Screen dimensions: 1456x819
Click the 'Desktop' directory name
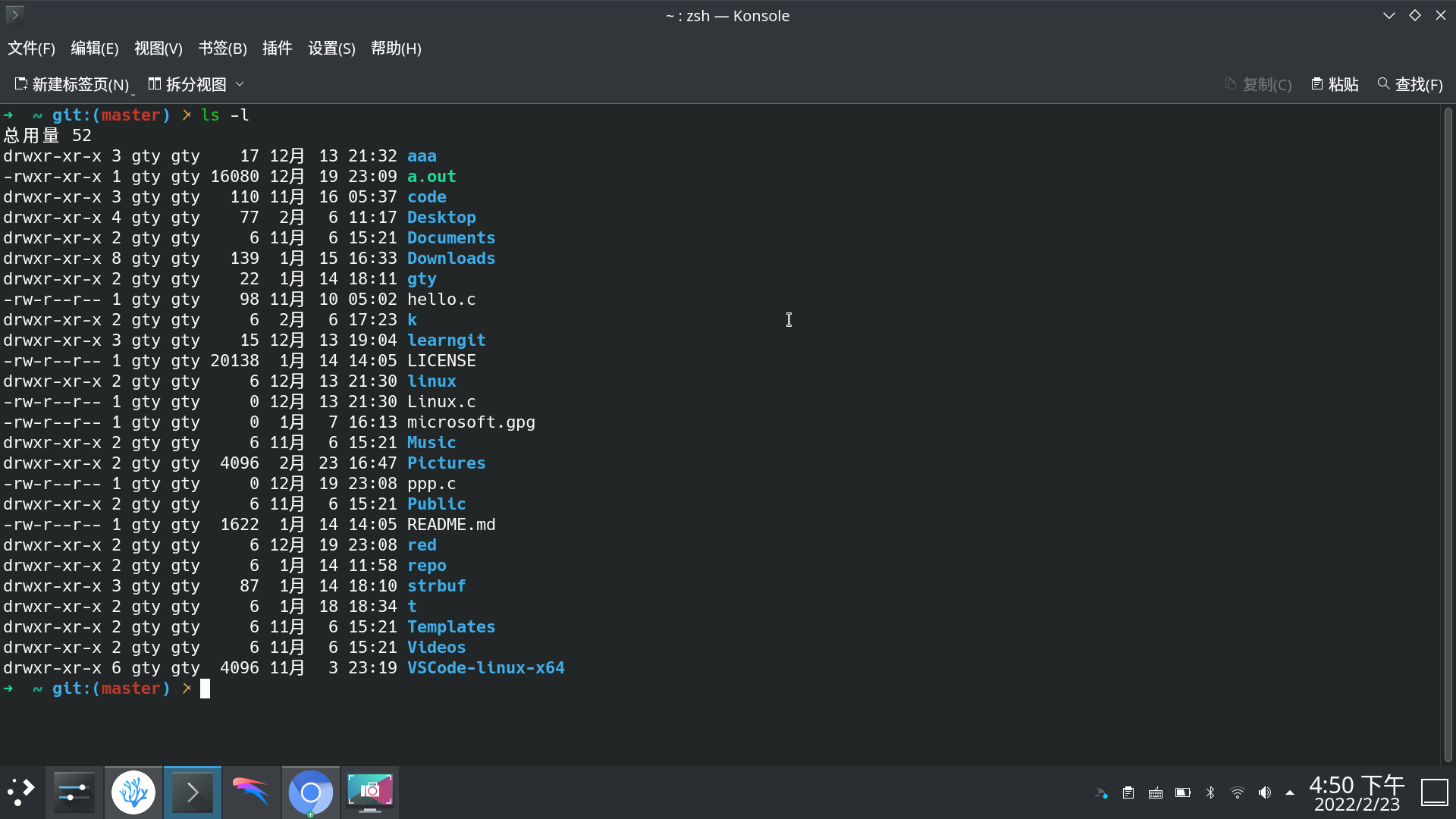(x=441, y=218)
